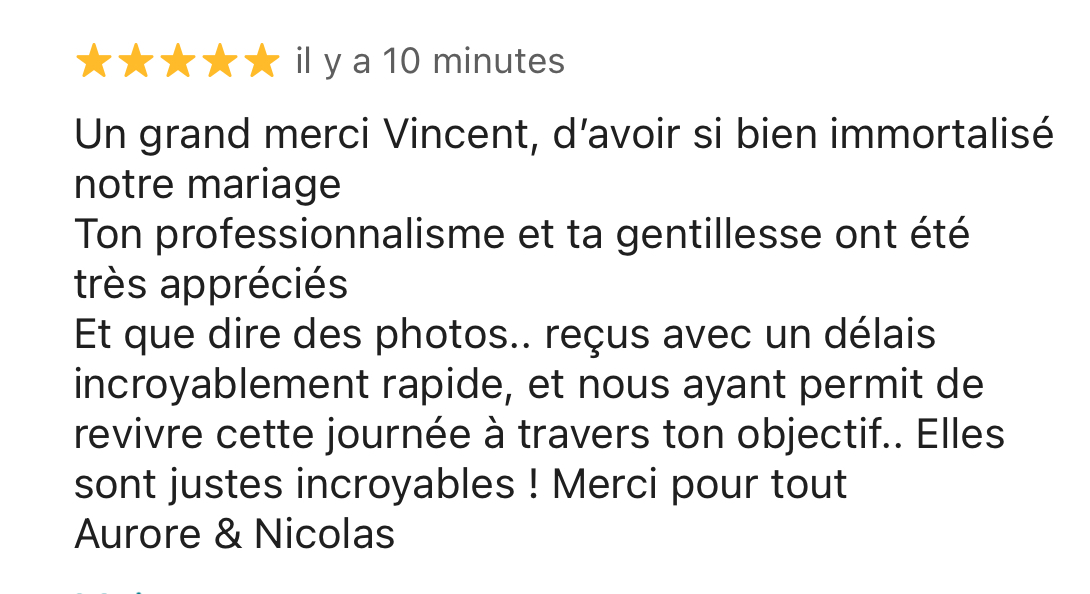Click the fifth yellow rating star
The width and height of the screenshot is (1090, 594).
coord(262,61)
